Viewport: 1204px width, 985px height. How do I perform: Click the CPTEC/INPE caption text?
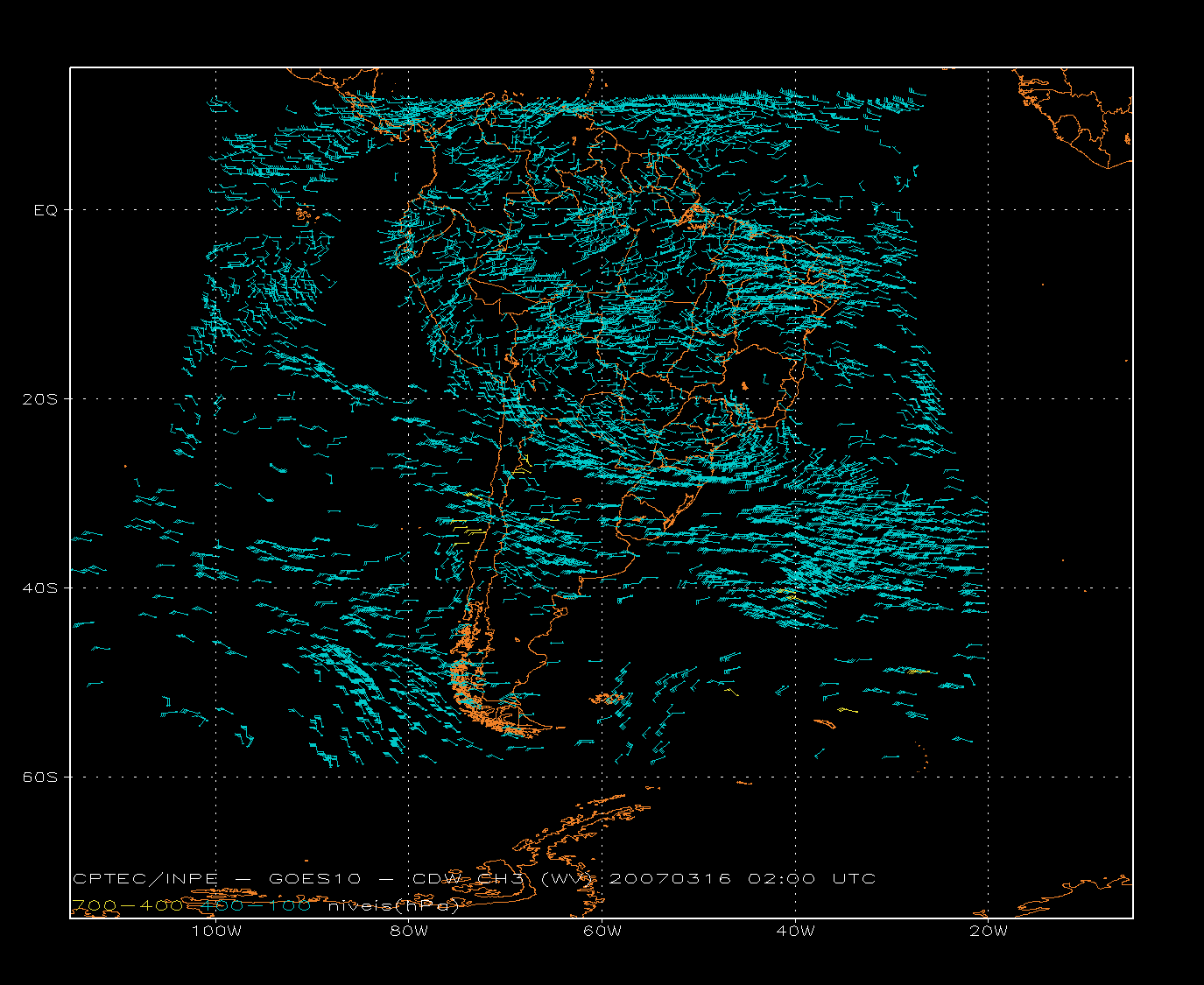point(145,879)
